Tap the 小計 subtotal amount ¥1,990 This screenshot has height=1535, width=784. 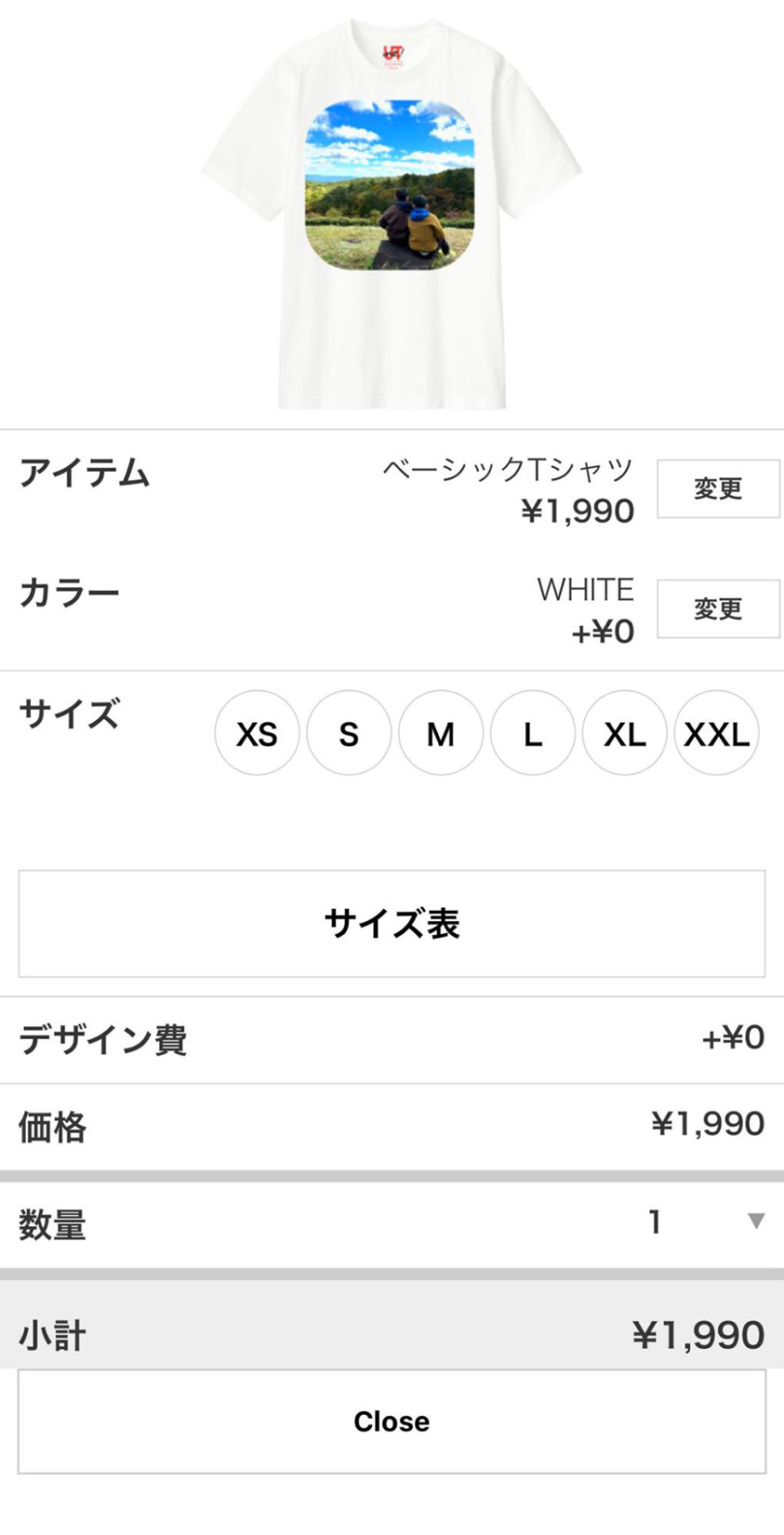(698, 1335)
